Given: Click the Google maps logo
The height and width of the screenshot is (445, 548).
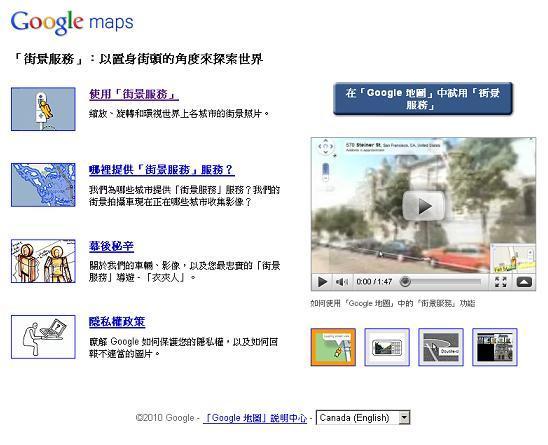Looking at the screenshot, I should (x=72, y=22).
